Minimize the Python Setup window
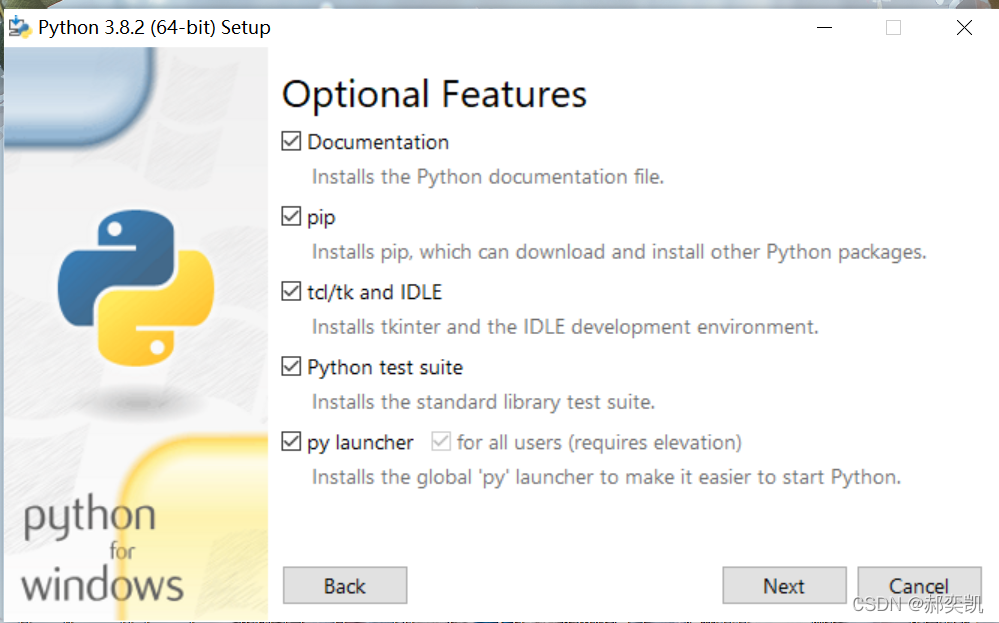The width and height of the screenshot is (999, 623). click(824, 27)
